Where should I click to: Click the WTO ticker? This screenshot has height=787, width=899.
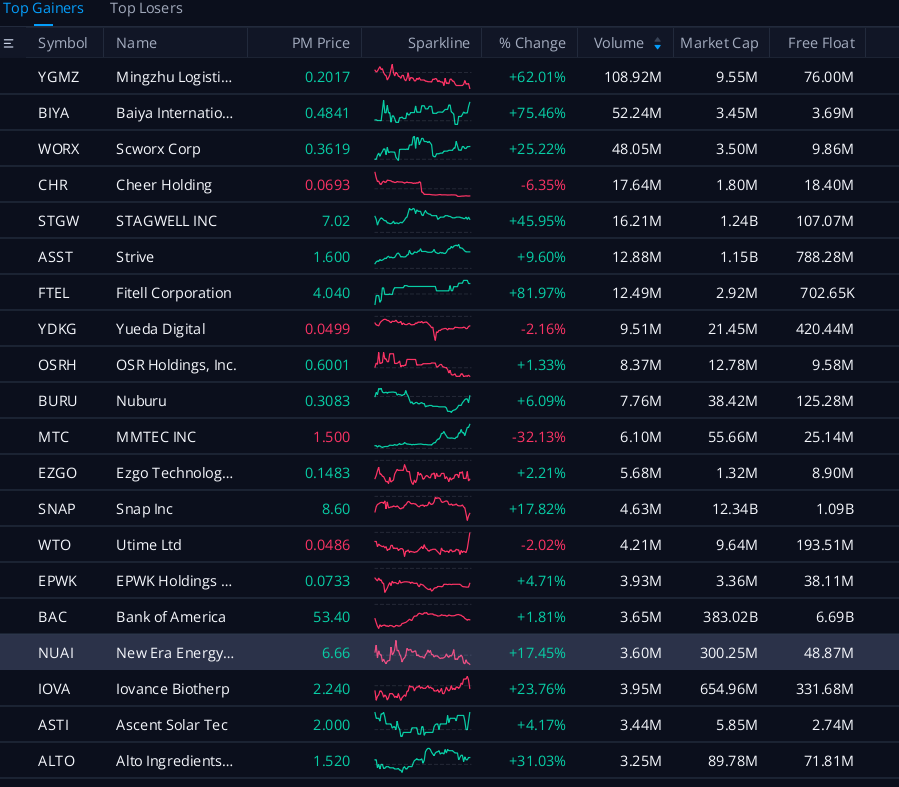[54, 545]
